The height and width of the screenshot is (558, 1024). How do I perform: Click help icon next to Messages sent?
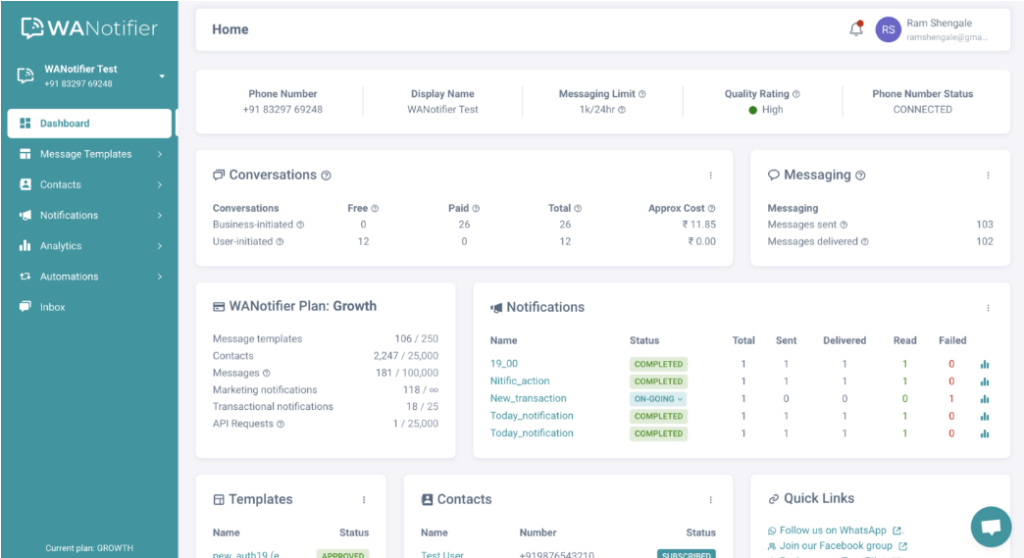click(843, 225)
